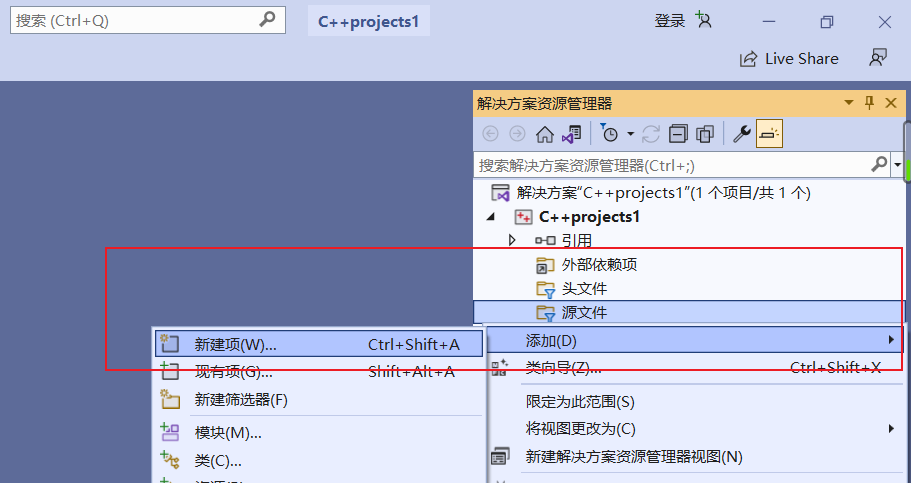The image size is (911, 483).
Task: Click the C++projects1 title label
Action: [x=368, y=22]
